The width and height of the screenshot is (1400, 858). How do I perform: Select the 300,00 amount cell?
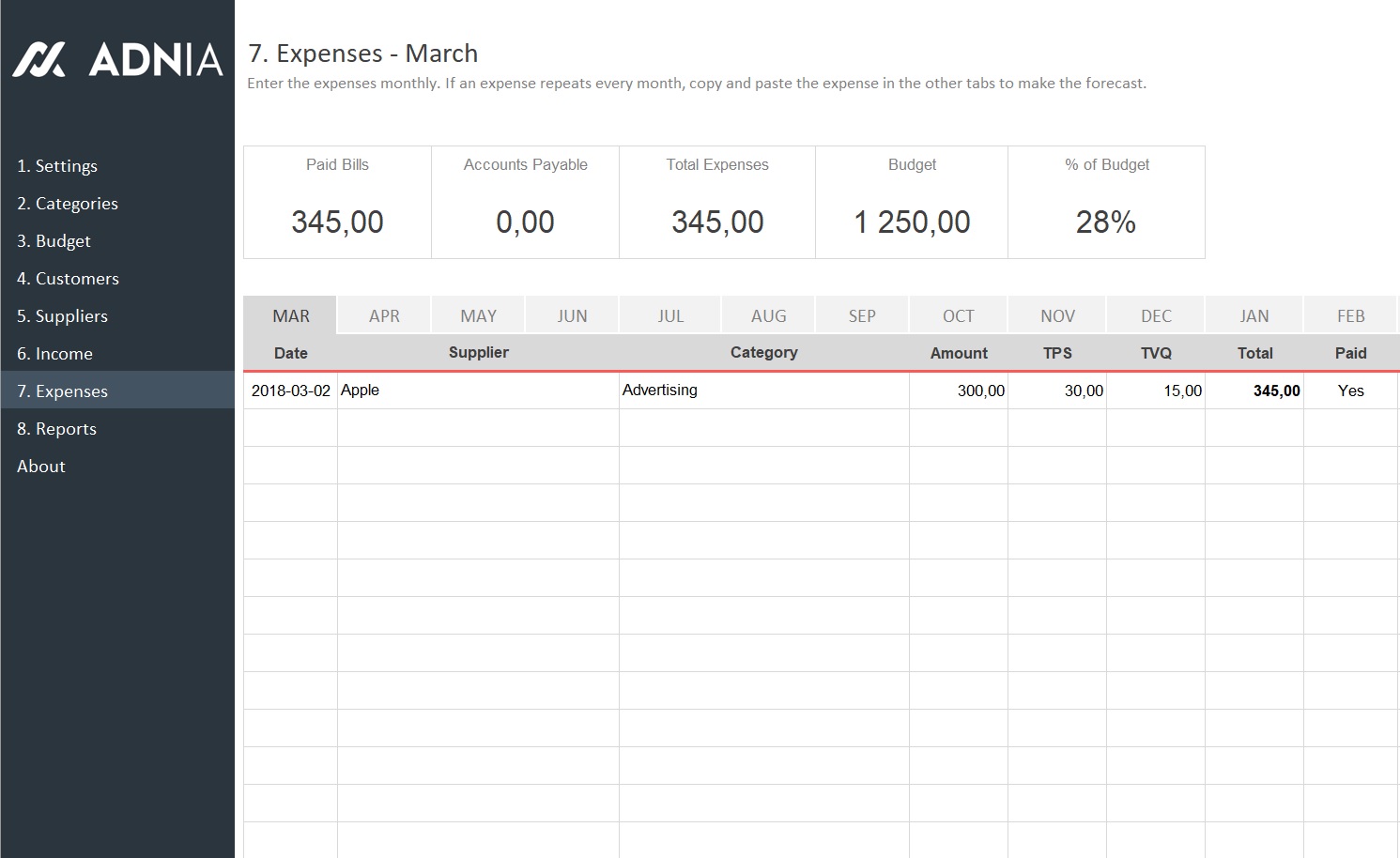tap(959, 391)
